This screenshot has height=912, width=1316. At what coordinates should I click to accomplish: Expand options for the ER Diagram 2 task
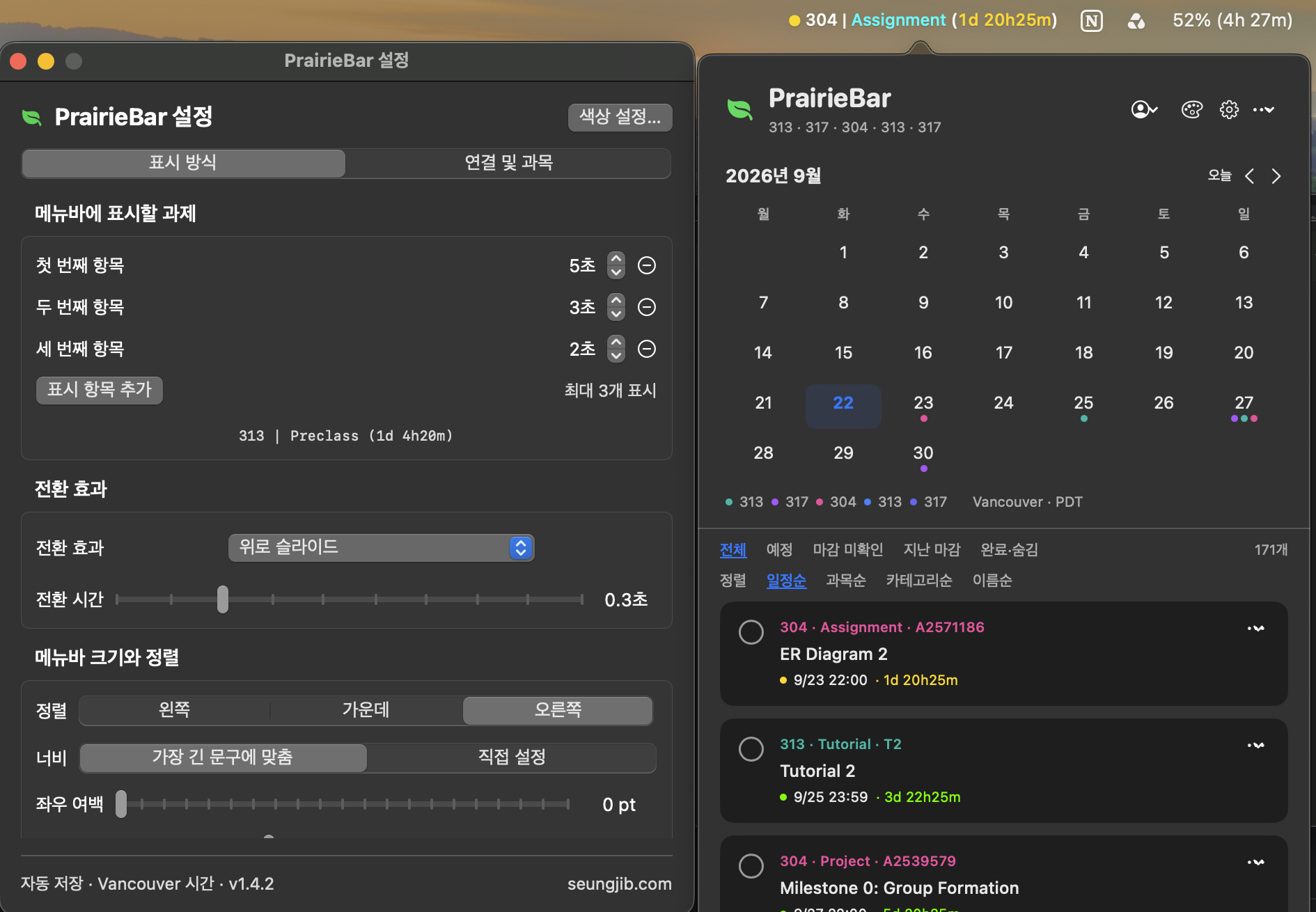[x=1255, y=628]
